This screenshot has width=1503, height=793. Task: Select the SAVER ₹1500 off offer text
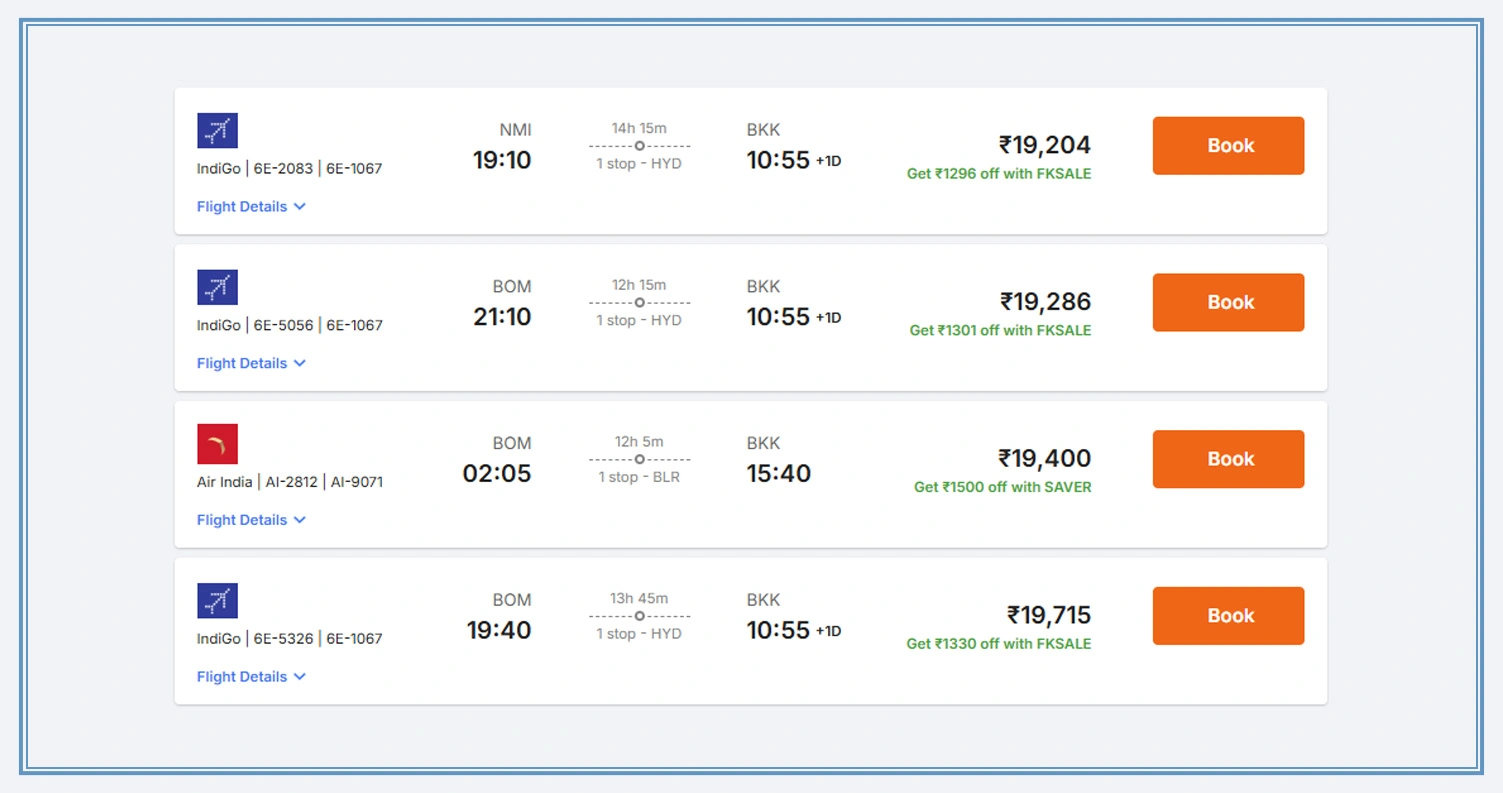tap(1001, 487)
